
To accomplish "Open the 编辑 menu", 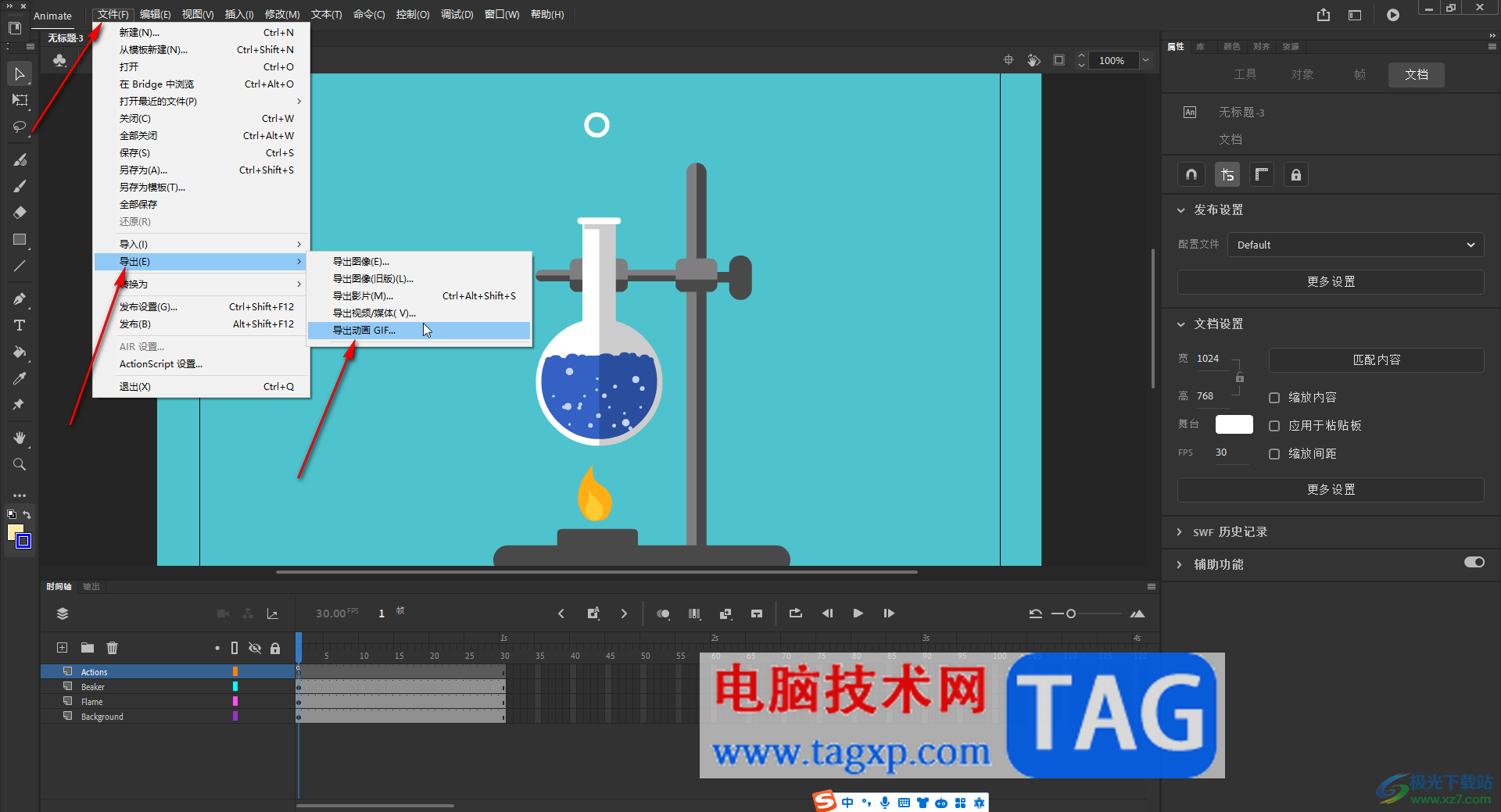I will [x=155, y=15].
